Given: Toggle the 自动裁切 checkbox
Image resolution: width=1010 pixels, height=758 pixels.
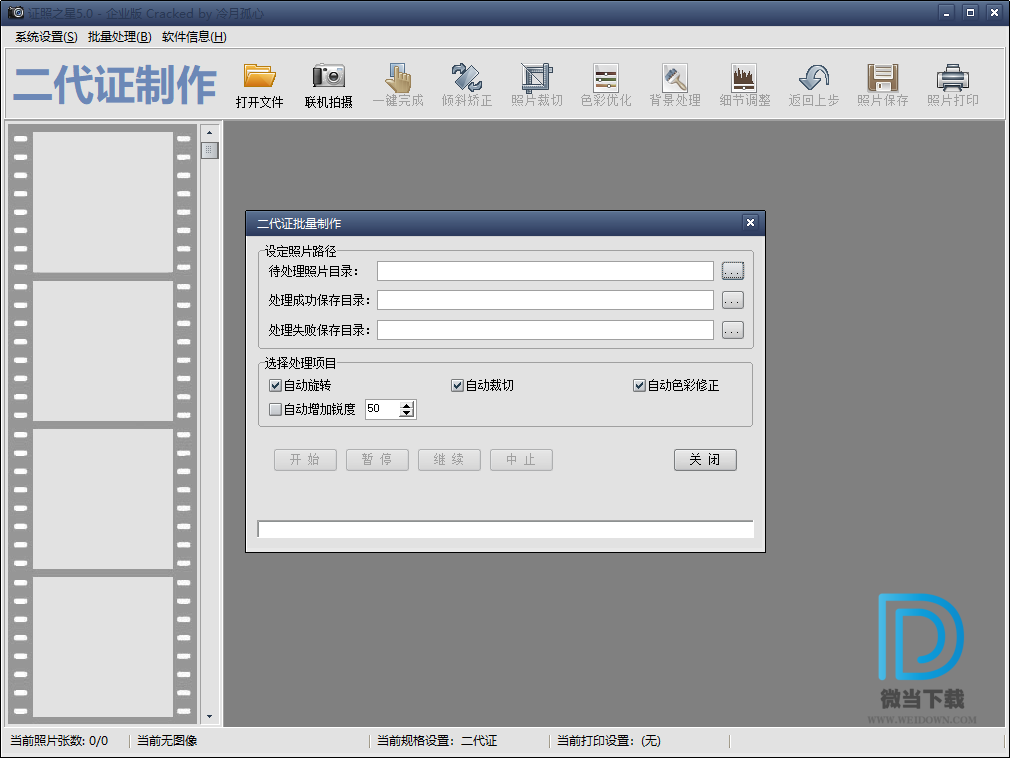Looking at the screenshot, I should (457, 385).
